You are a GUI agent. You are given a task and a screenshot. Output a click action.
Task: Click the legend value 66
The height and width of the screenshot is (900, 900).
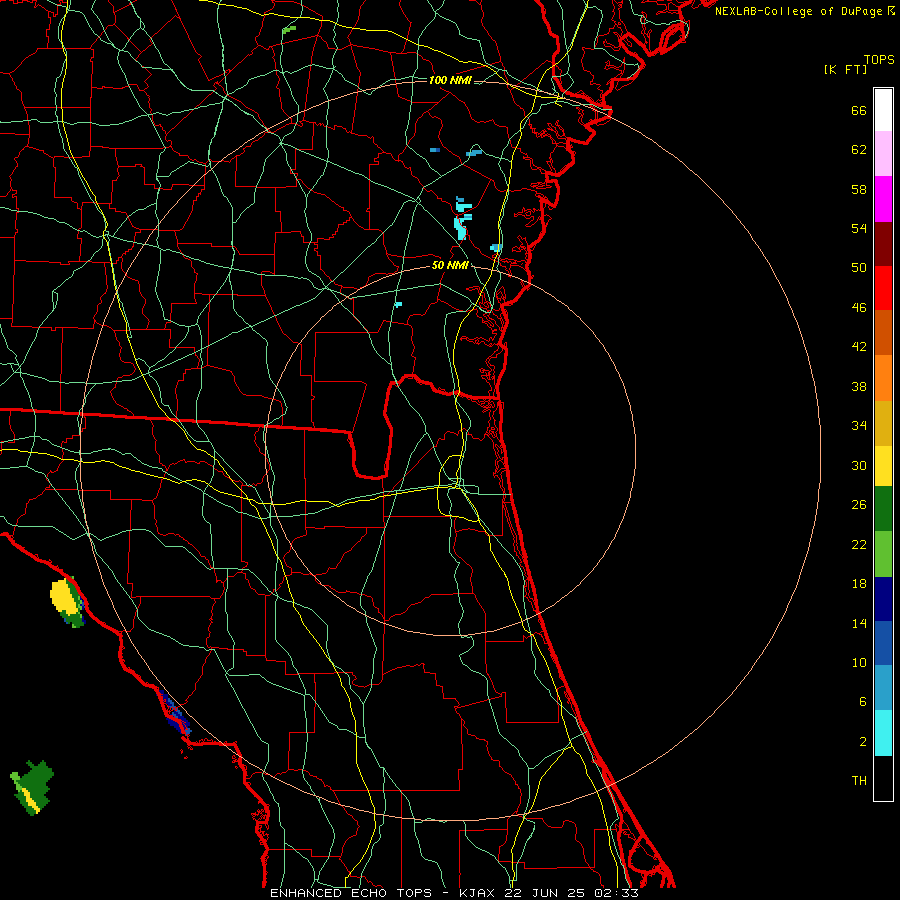[x=859, y=111]
